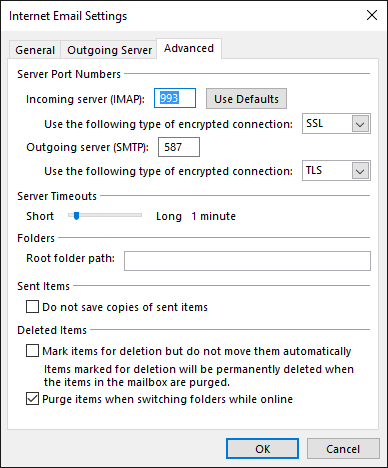Click the SSL combo box text
The image size is (388, 468).
314,124
